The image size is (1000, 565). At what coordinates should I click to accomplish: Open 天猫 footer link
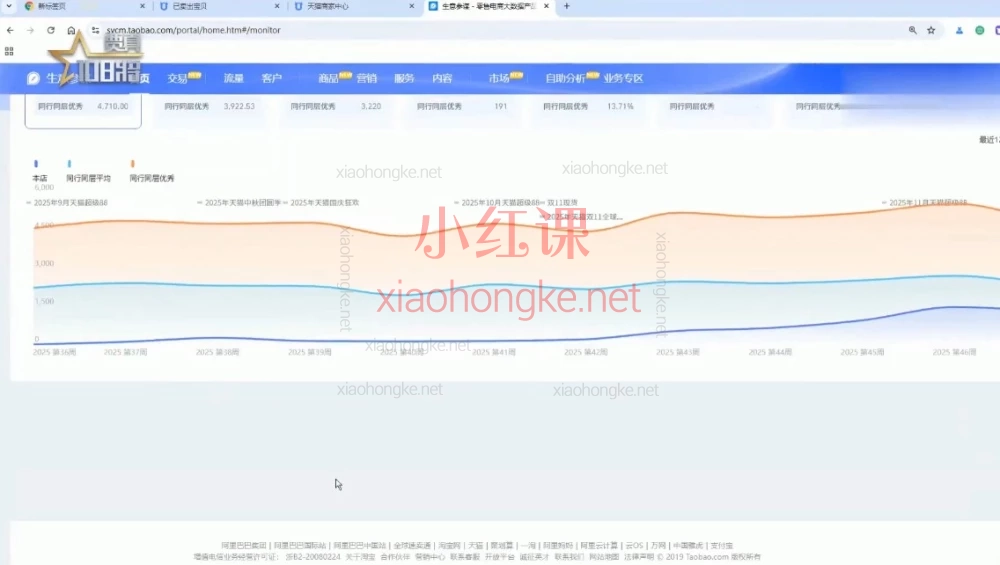tap(476, 546)
